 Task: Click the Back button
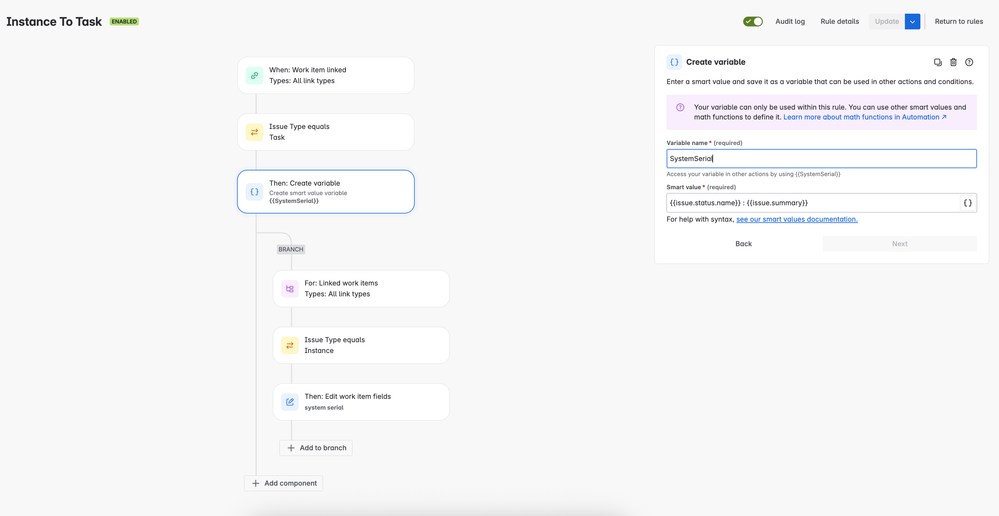[744, 244]
